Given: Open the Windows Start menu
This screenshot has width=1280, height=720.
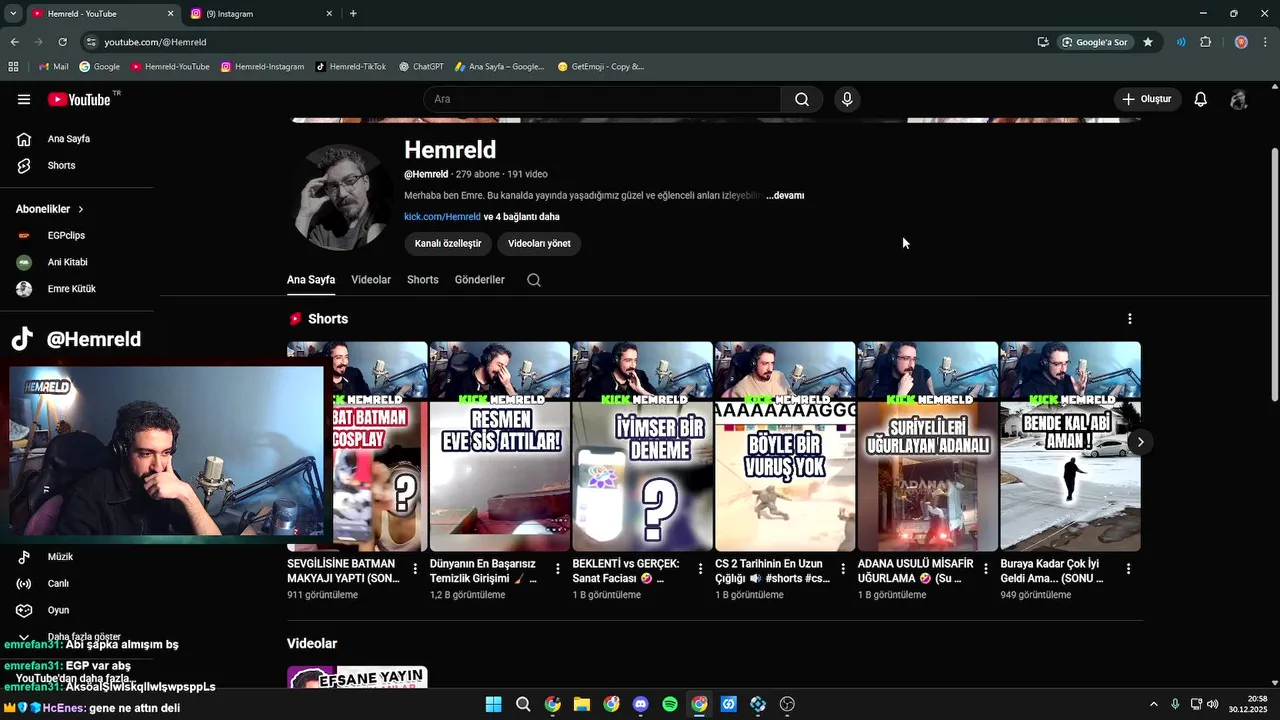Looking at the screenshot, I should [x=493, y=704].
